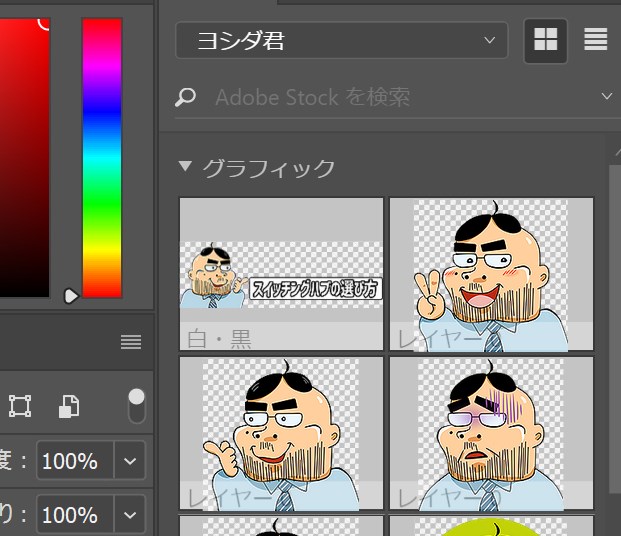Open the ヨシダ君 library dropdown
The height and width of the screenshot is (536, 621).
(341, 40)
